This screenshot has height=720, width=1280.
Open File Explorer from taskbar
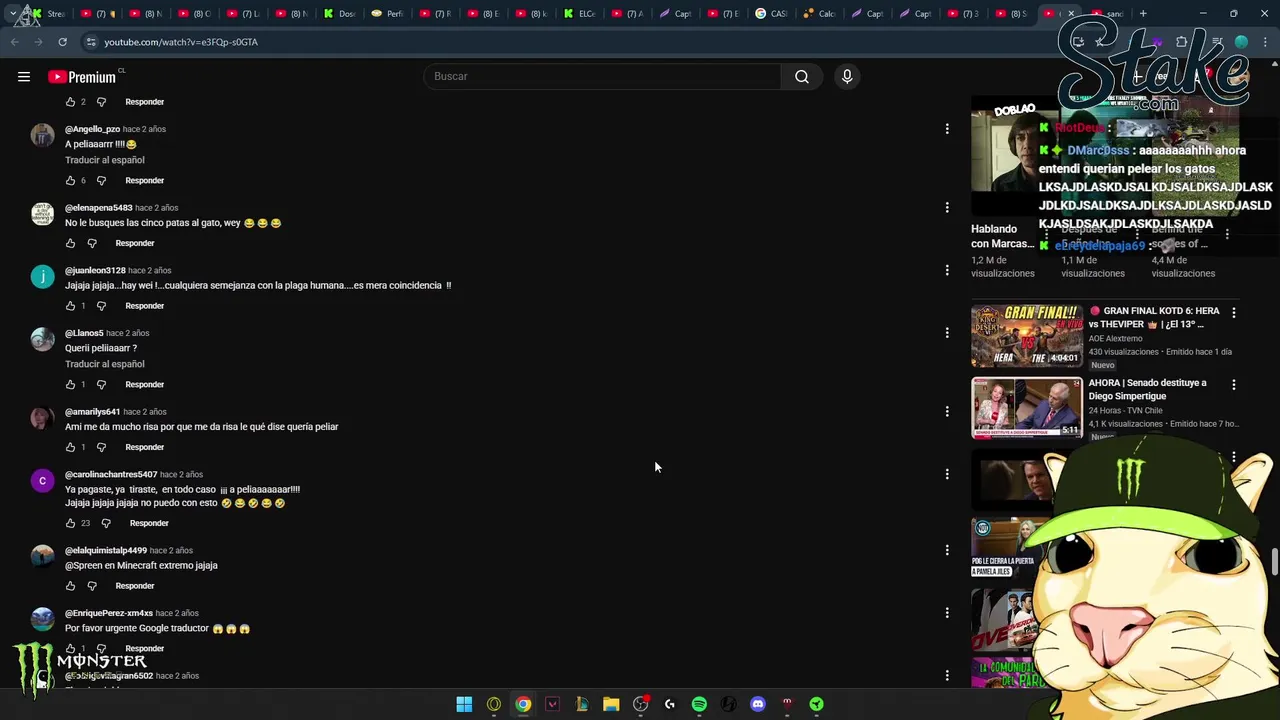[611, 704]
